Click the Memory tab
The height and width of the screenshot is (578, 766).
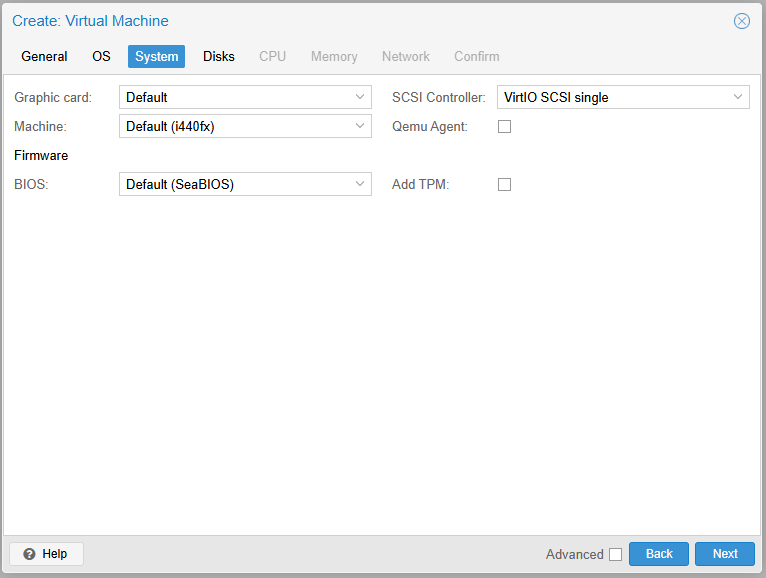(334, 57)
